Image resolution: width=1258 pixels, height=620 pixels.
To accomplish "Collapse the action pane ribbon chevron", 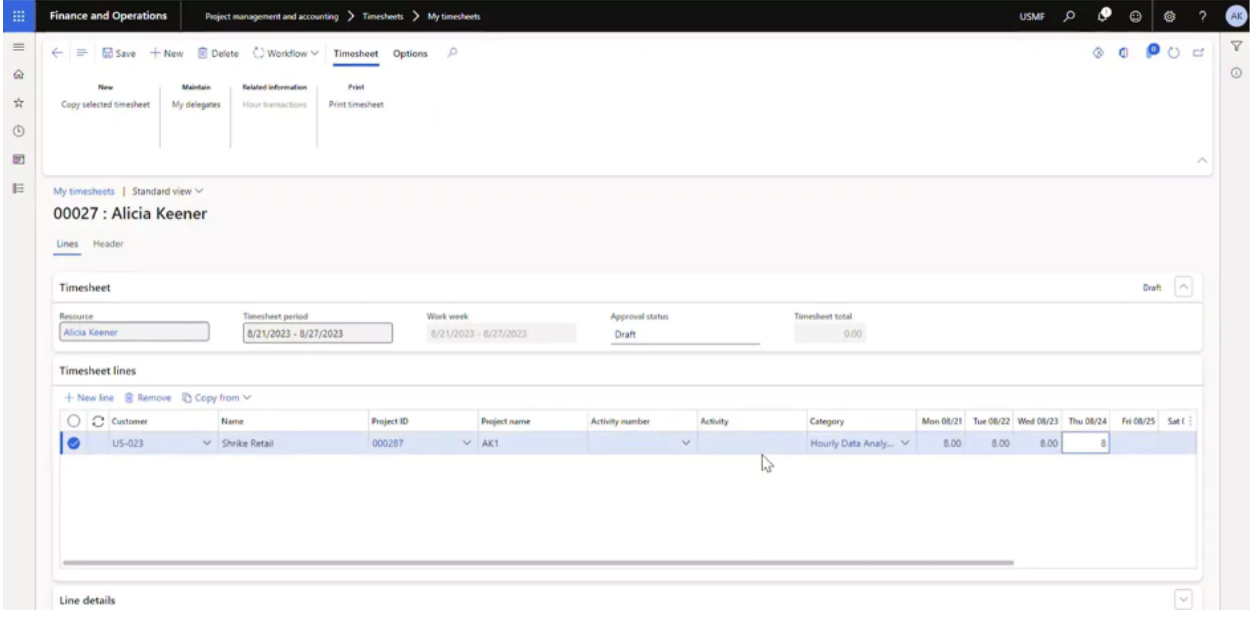I will [1203, 160].
